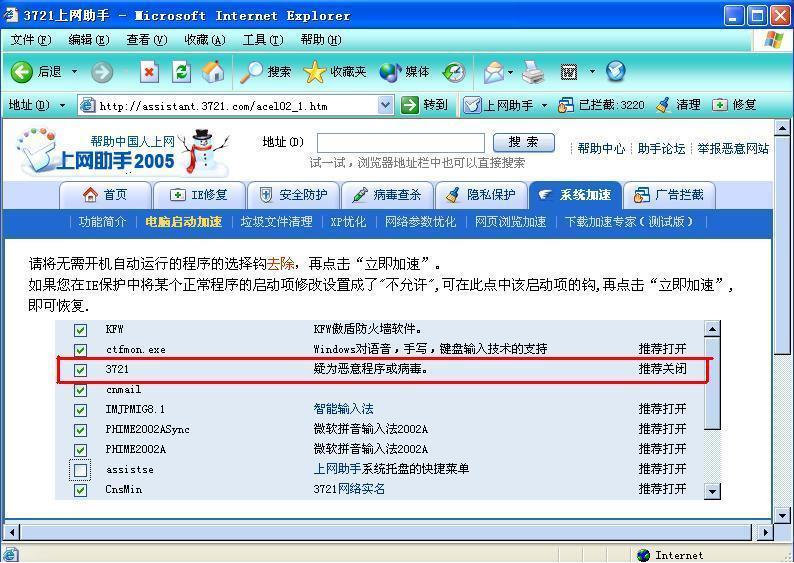This screenshot has width=794, height=563.
Task: Enable the assistse startup checkbox
Action: point(80,470)
